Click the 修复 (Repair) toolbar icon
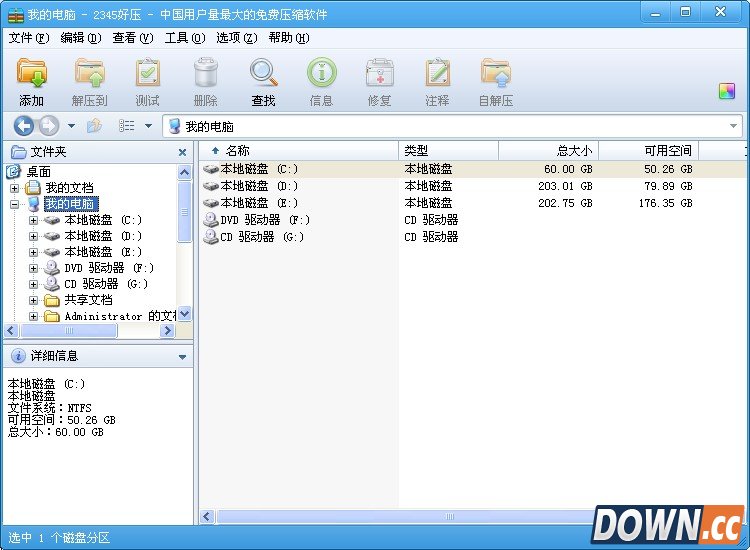This screenshot has width=750, height=550. [x=380, y=81]
